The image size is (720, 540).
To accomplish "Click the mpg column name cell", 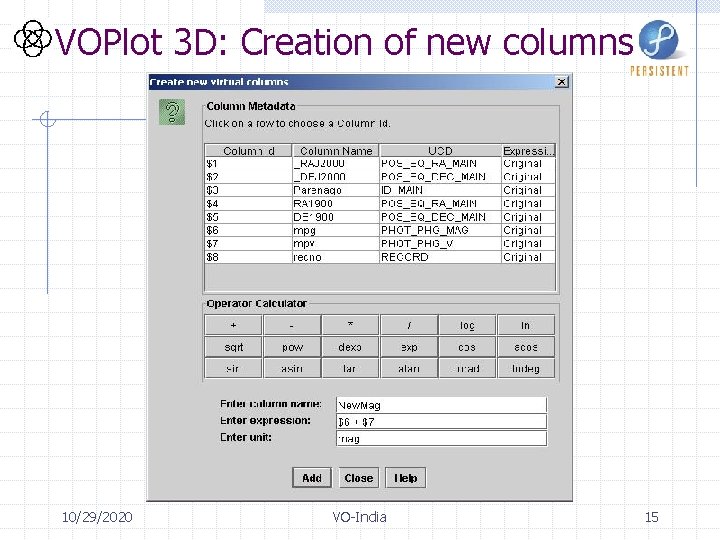I will click(x=336, y=230).
